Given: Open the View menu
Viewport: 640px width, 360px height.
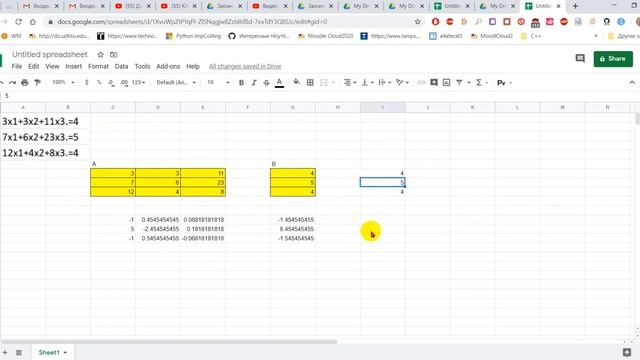Looking at the screenshot, I should [52, 66].
